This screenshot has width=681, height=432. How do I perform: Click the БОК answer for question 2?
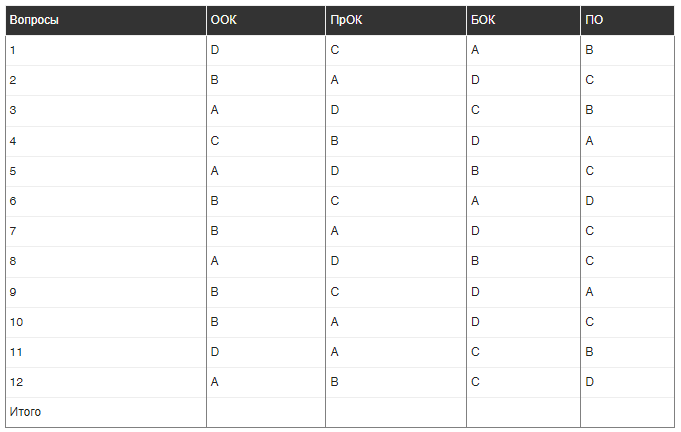point(475,80)
